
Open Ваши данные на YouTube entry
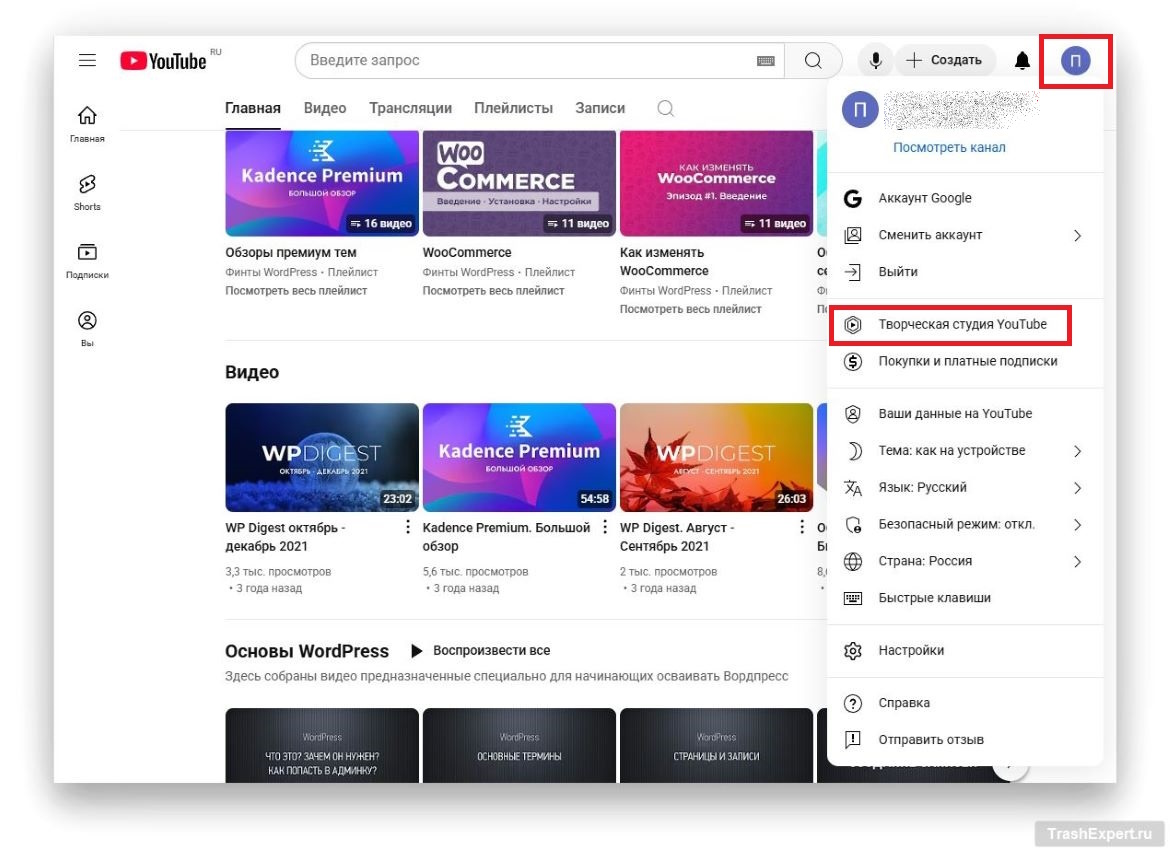click(965, 414)
